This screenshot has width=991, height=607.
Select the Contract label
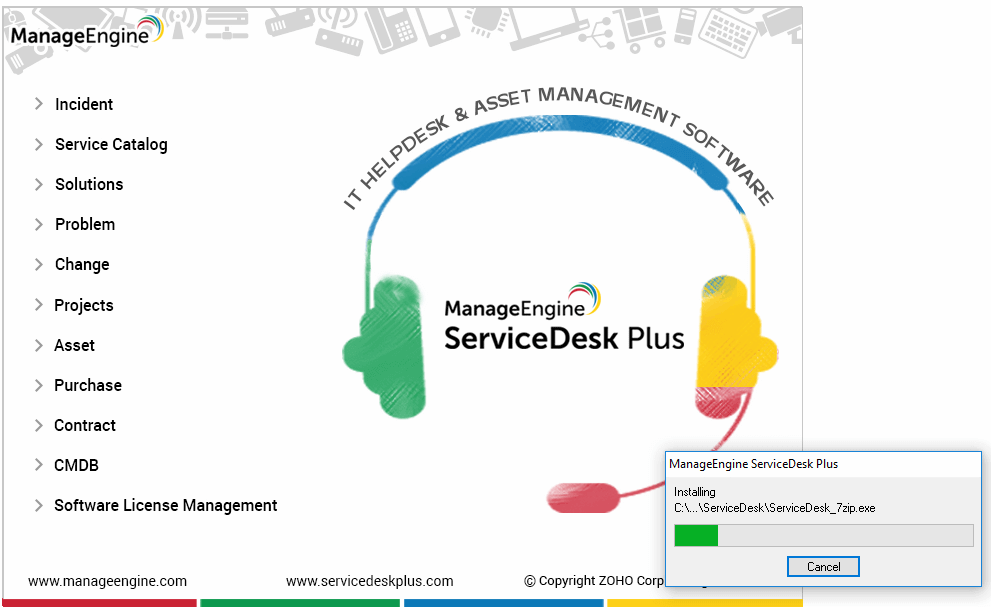[85, 425]
